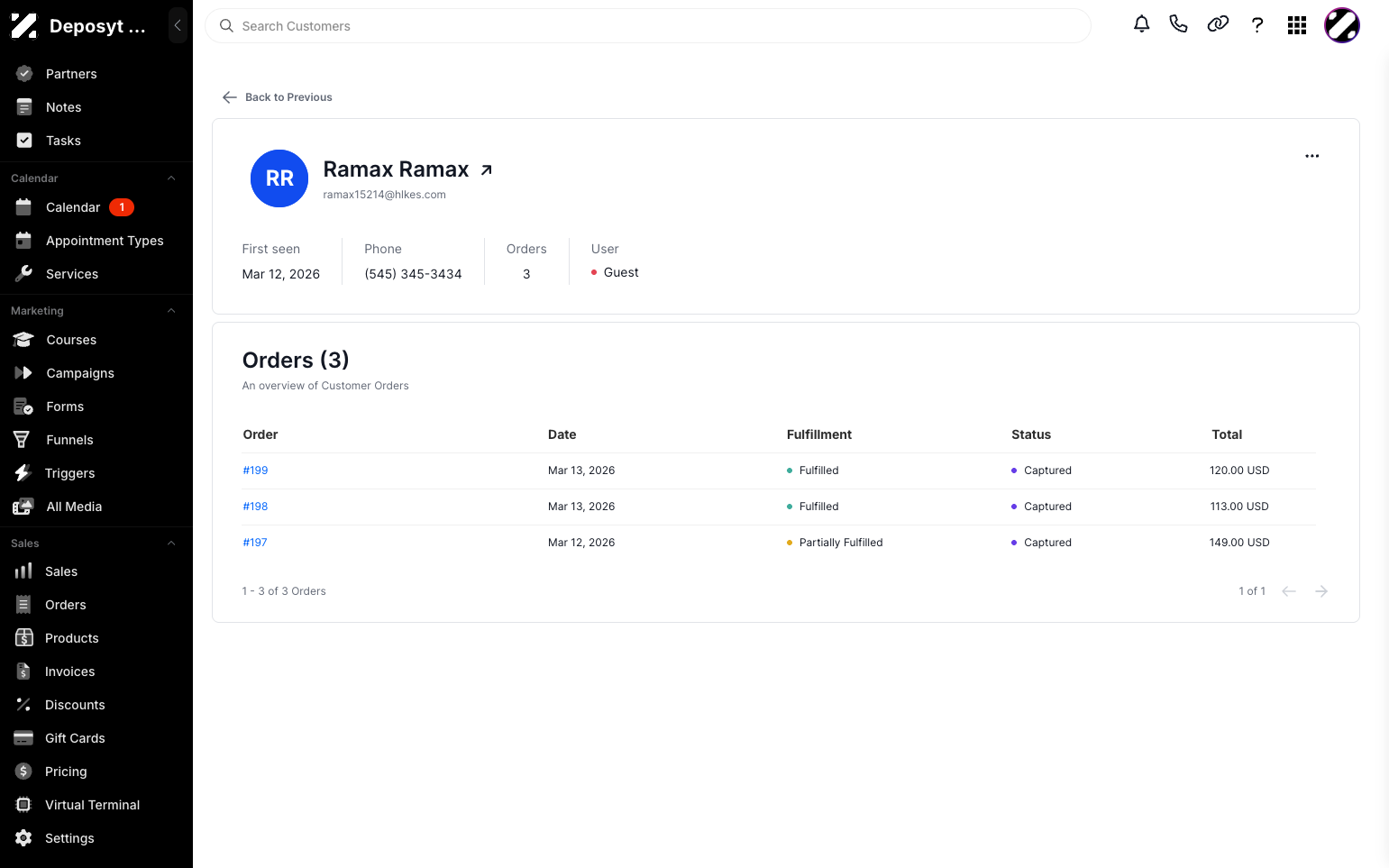The image size is (1389, 868).
Task: Click the Partners sidebar icon
Action: [x=24, y=74]
